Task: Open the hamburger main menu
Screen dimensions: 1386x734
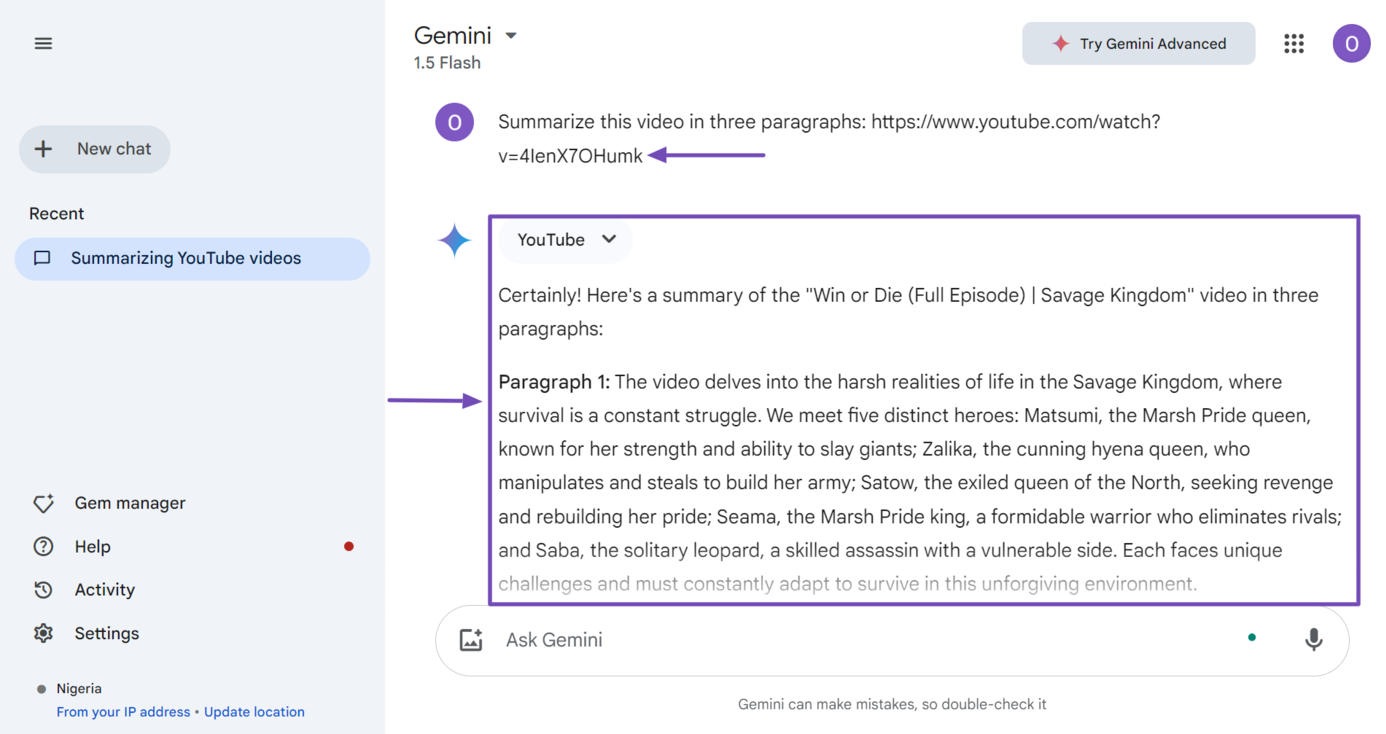Action: click(43, 43)
